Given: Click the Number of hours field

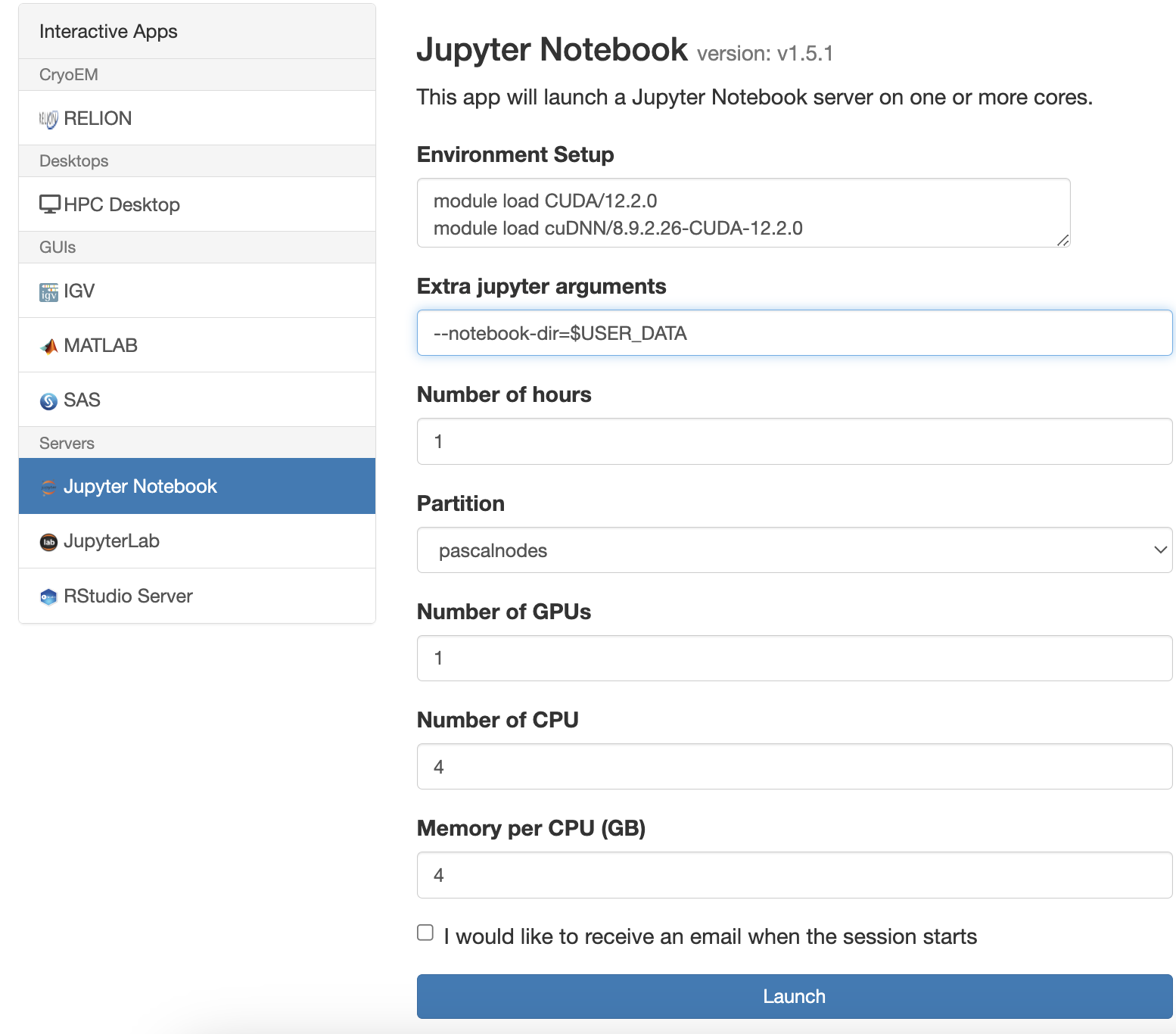Looking at the screenshot, I should (794, 441).
